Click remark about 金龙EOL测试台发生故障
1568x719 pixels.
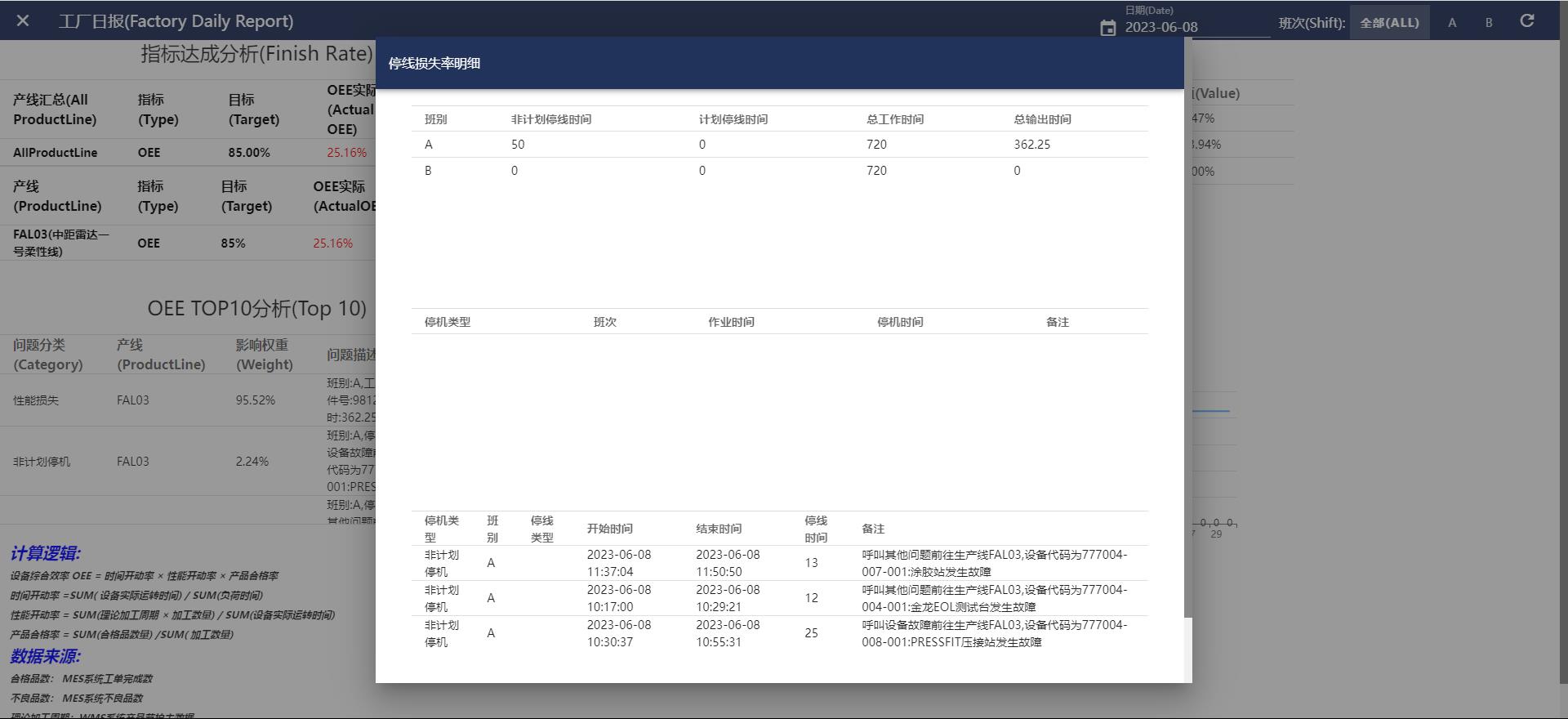995,598
